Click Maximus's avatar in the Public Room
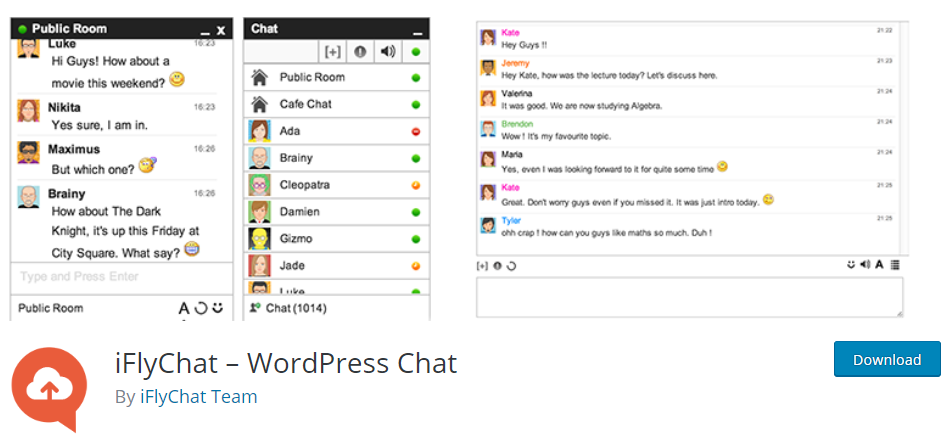 (28, 153)
